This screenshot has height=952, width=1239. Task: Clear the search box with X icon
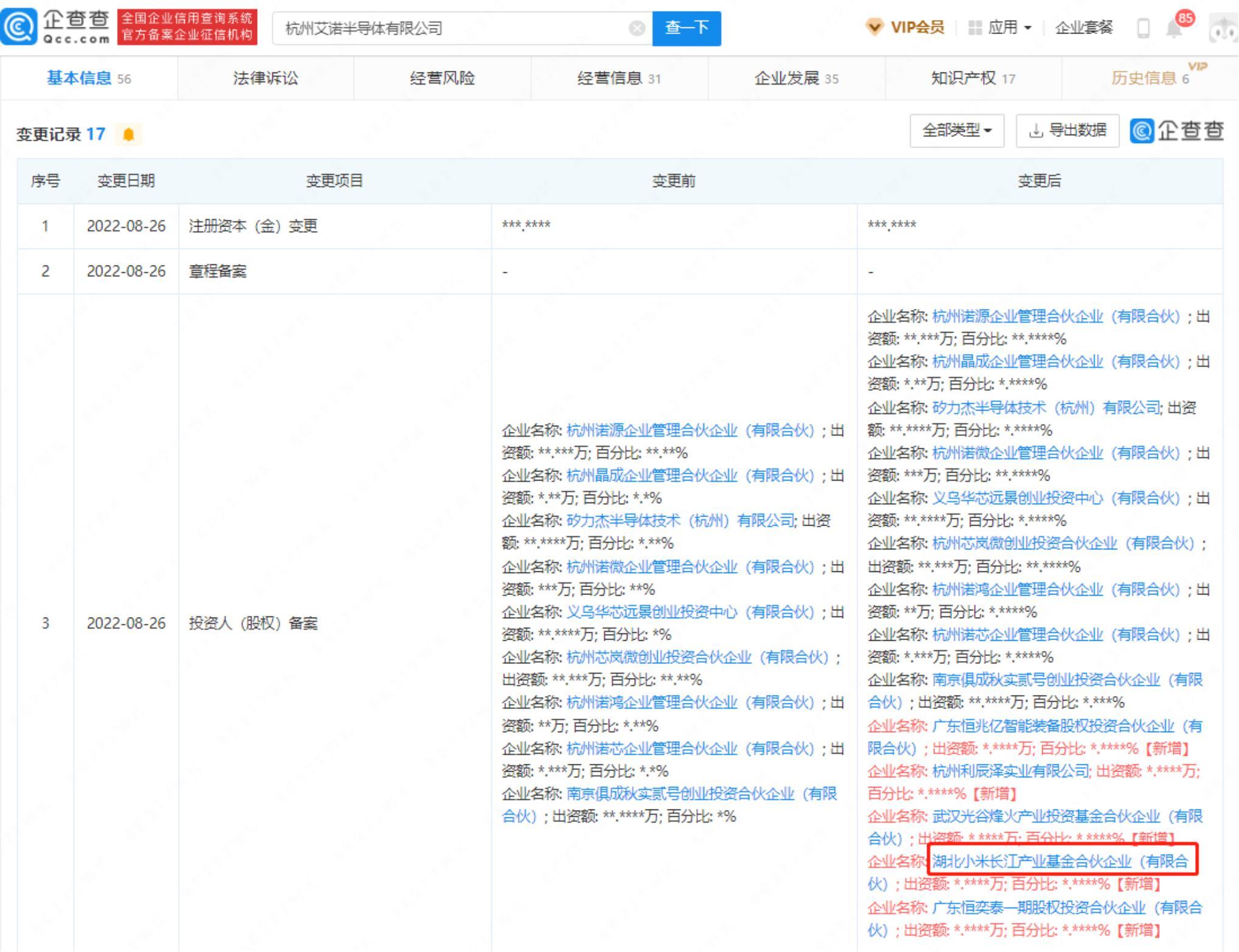(x=637, y=29)
